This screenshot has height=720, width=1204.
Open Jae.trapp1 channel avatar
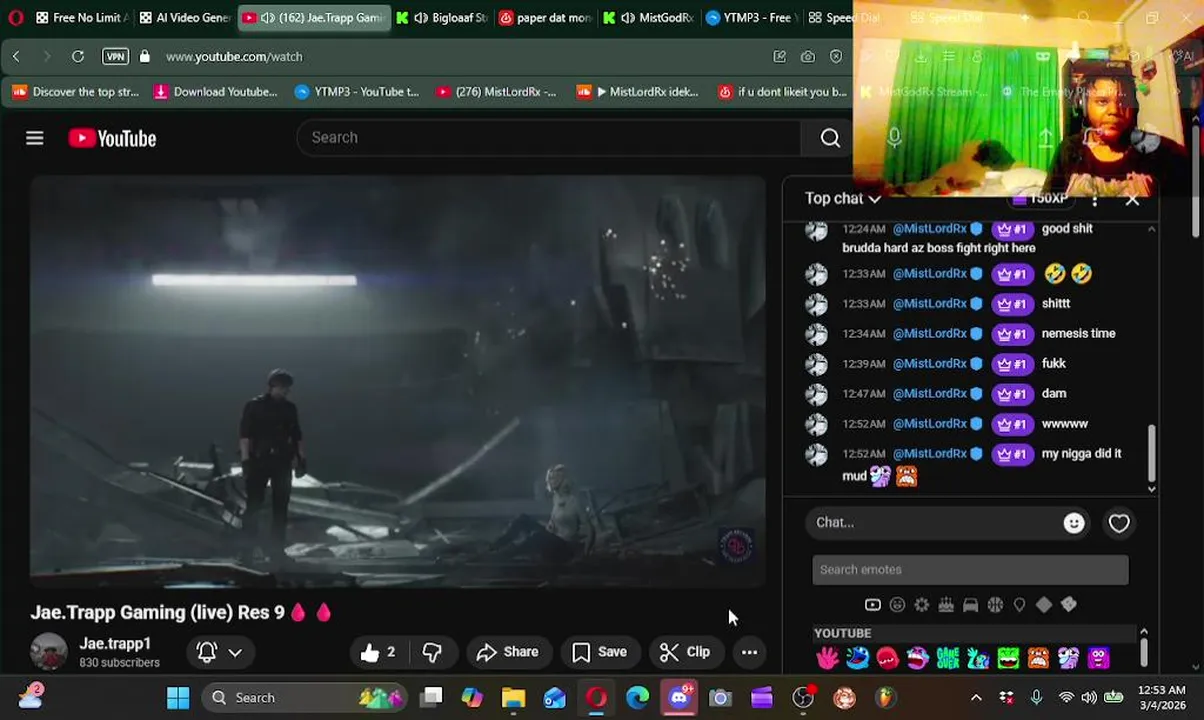48,652
